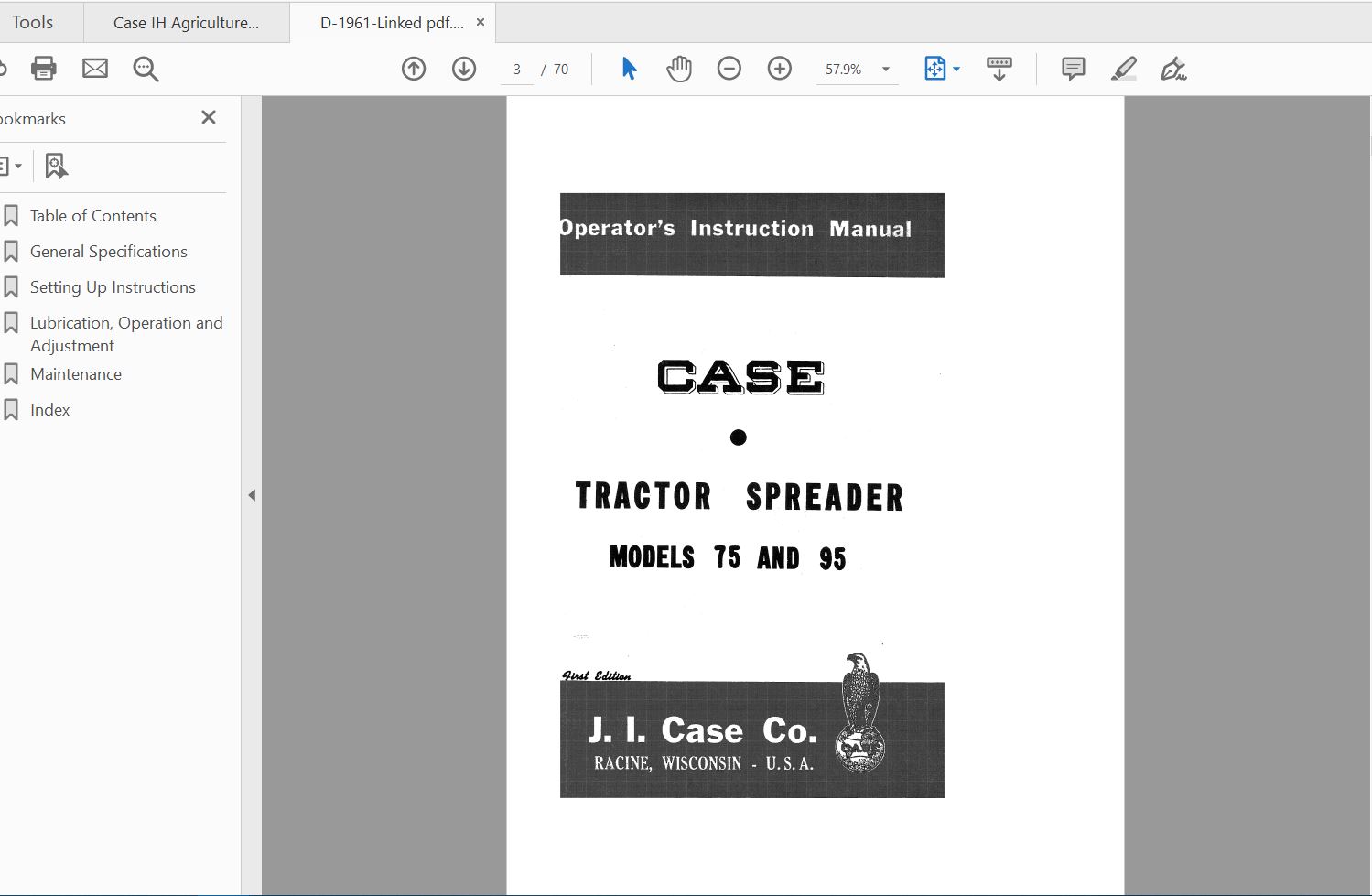Close the Bookmarks panel
Screen dimensions: 1372x896
point(209,117)
